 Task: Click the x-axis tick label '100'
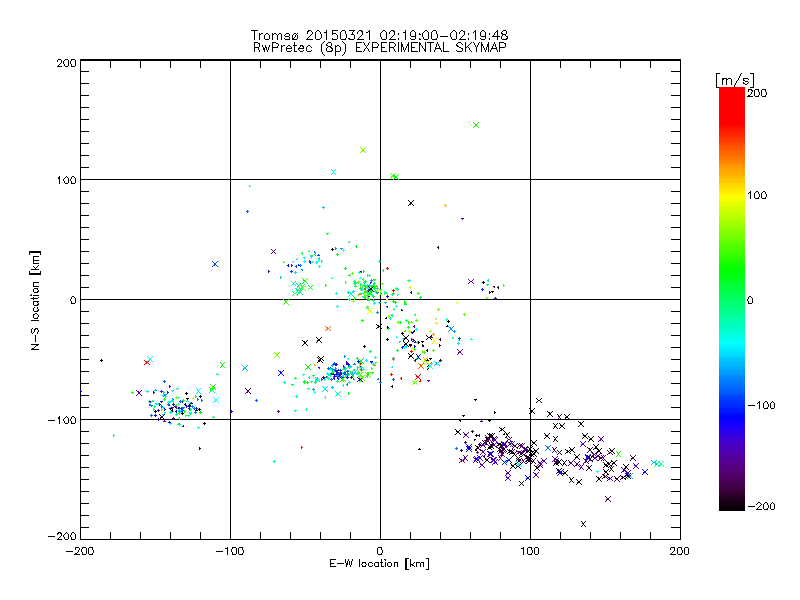530,551
